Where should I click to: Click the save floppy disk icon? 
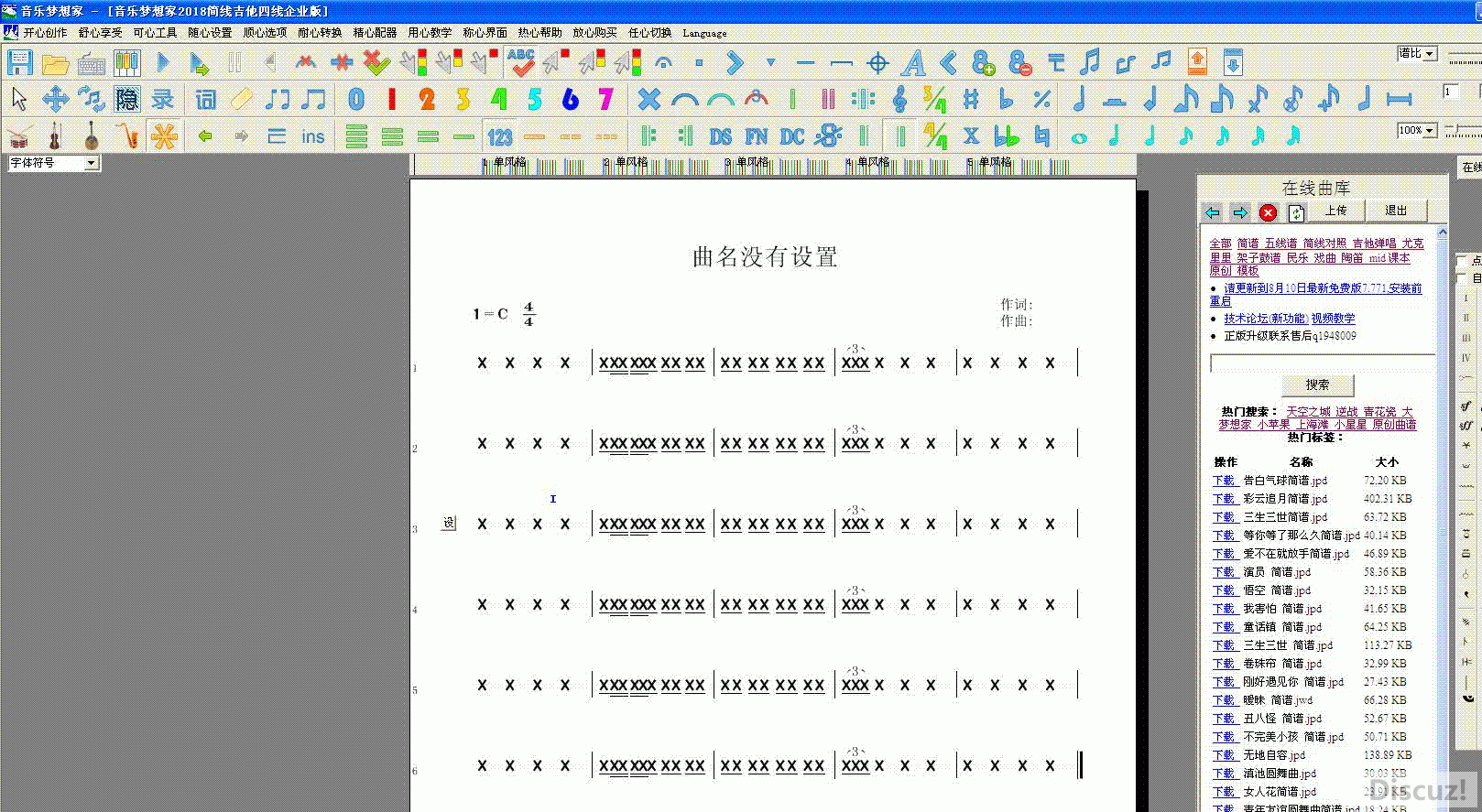(x=19, y=62)
